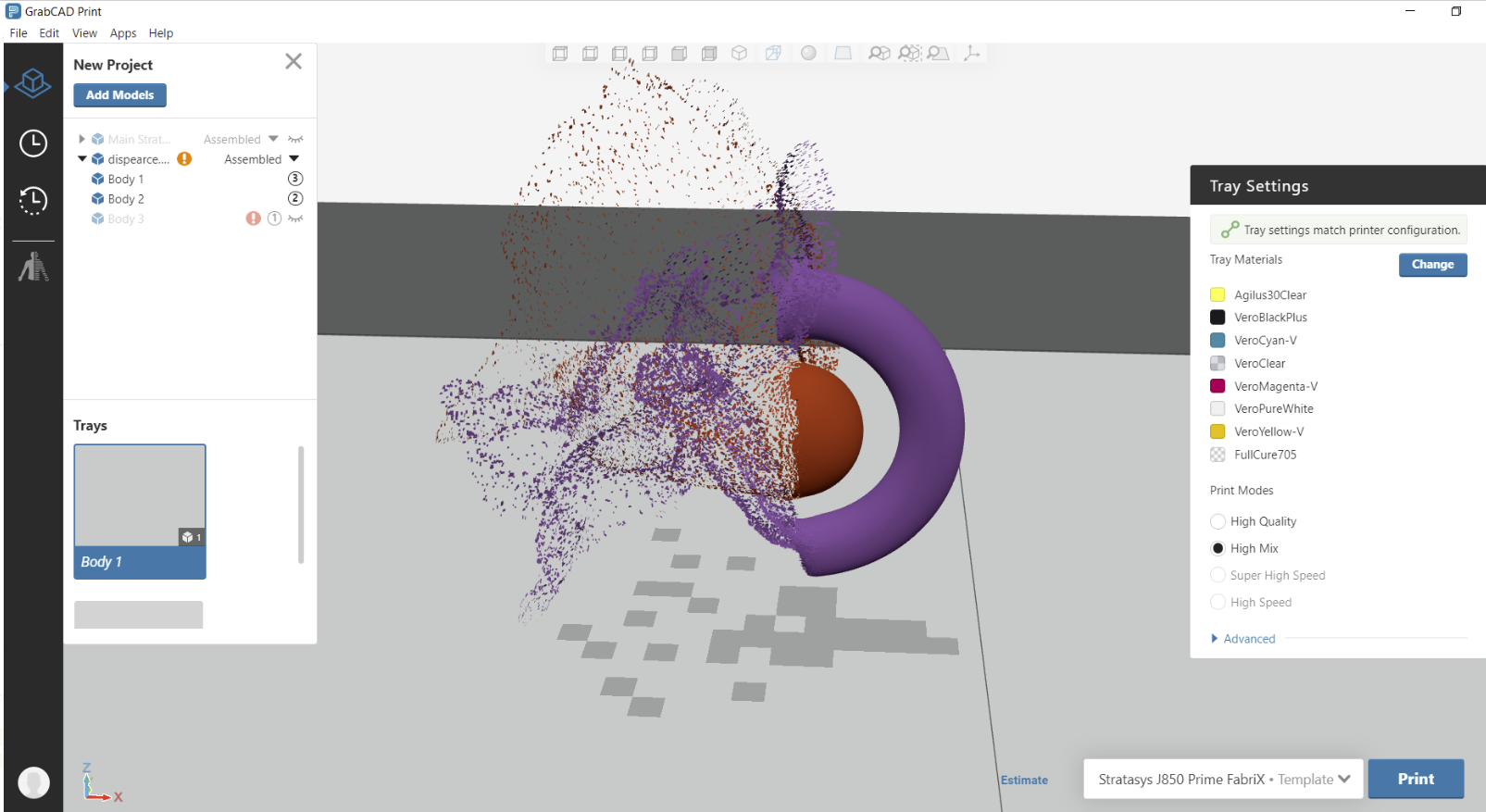This screenshot has width=1486, height=812.
Task: Click the shaded sphere render icon
Action: click(x=808, y=54)
